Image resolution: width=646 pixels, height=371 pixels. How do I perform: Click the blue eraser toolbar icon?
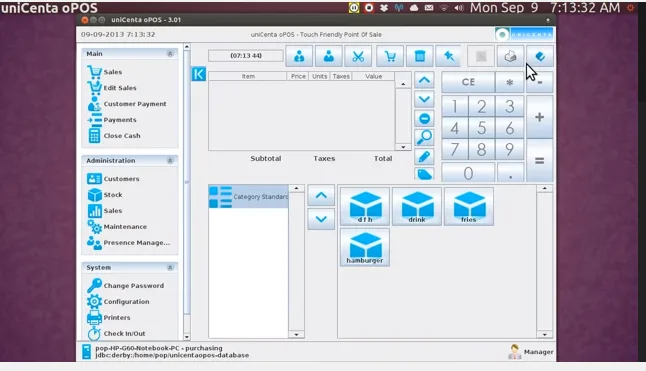coord(540,56)
